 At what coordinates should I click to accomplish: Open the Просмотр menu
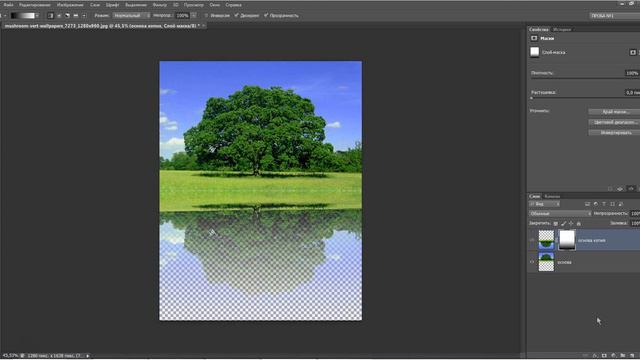click(x=193, y=5)
